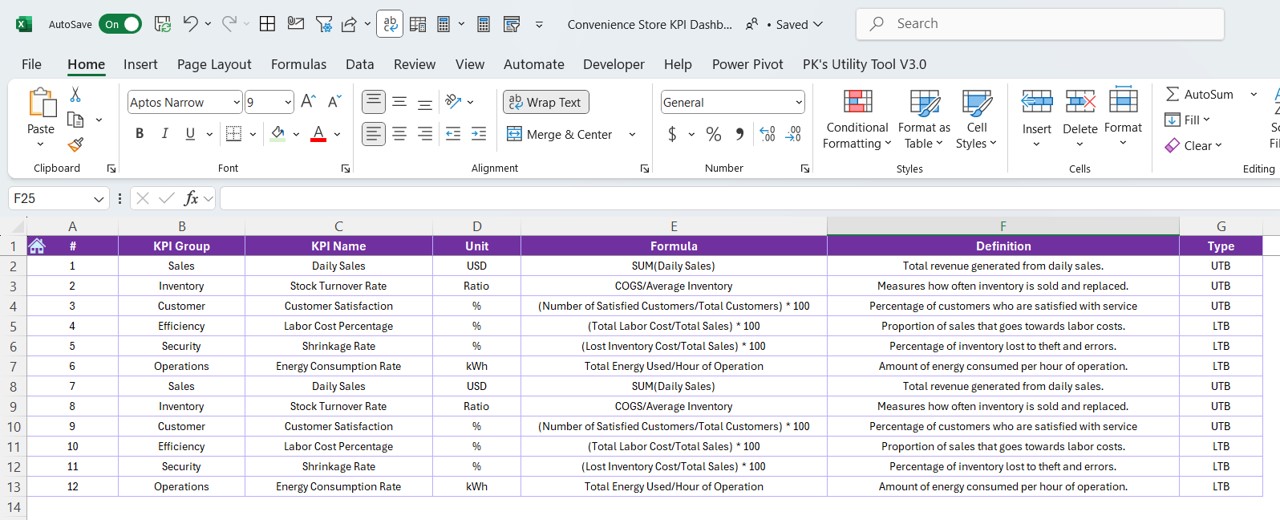Expand Merge & Center options arrow
This screenshot has width=1280, height=520.
(632, 134)
